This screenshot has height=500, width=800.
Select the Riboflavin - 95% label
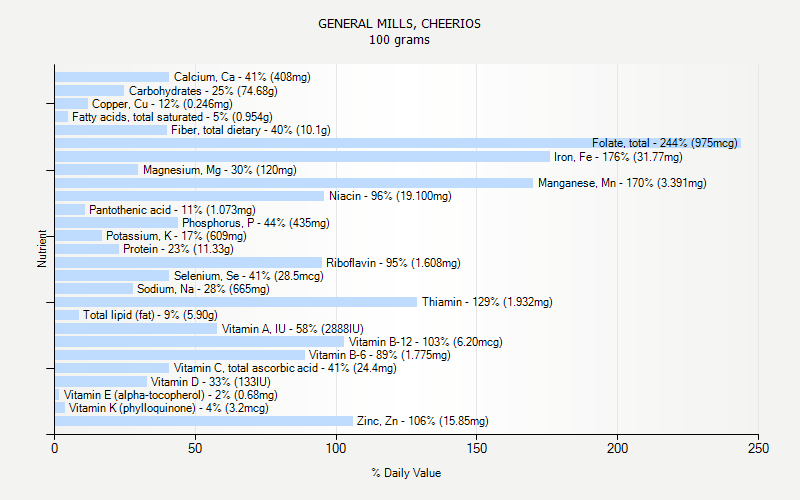(393, 263)
